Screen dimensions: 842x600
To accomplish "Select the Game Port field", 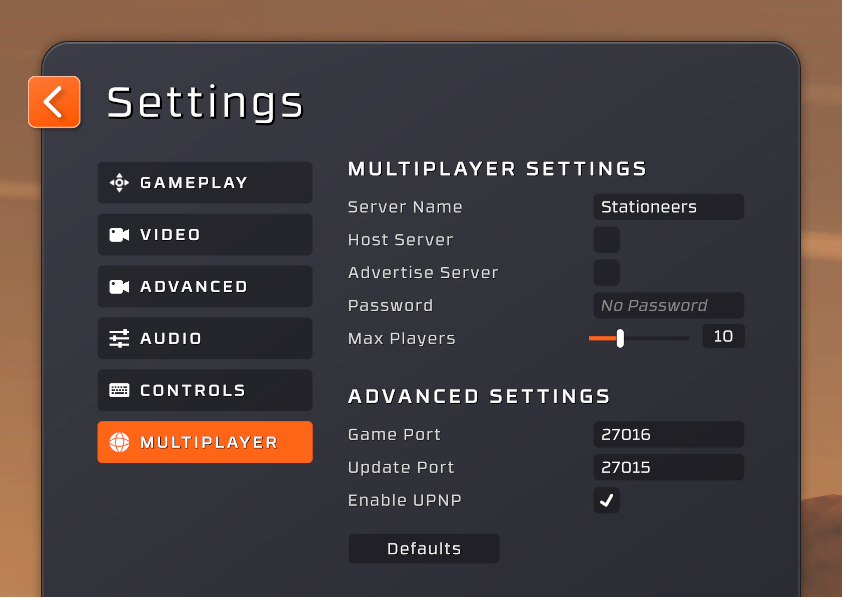I will click(x=668, y=434).
